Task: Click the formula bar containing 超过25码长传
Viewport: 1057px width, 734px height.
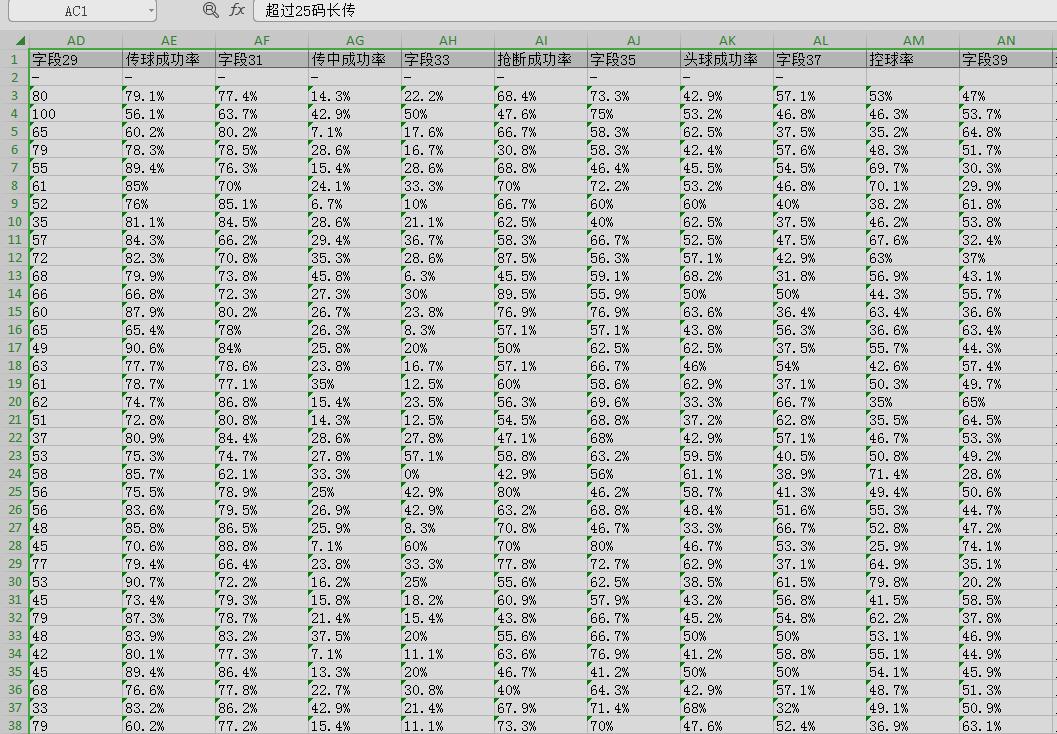Action: click(x=650, y=10)
